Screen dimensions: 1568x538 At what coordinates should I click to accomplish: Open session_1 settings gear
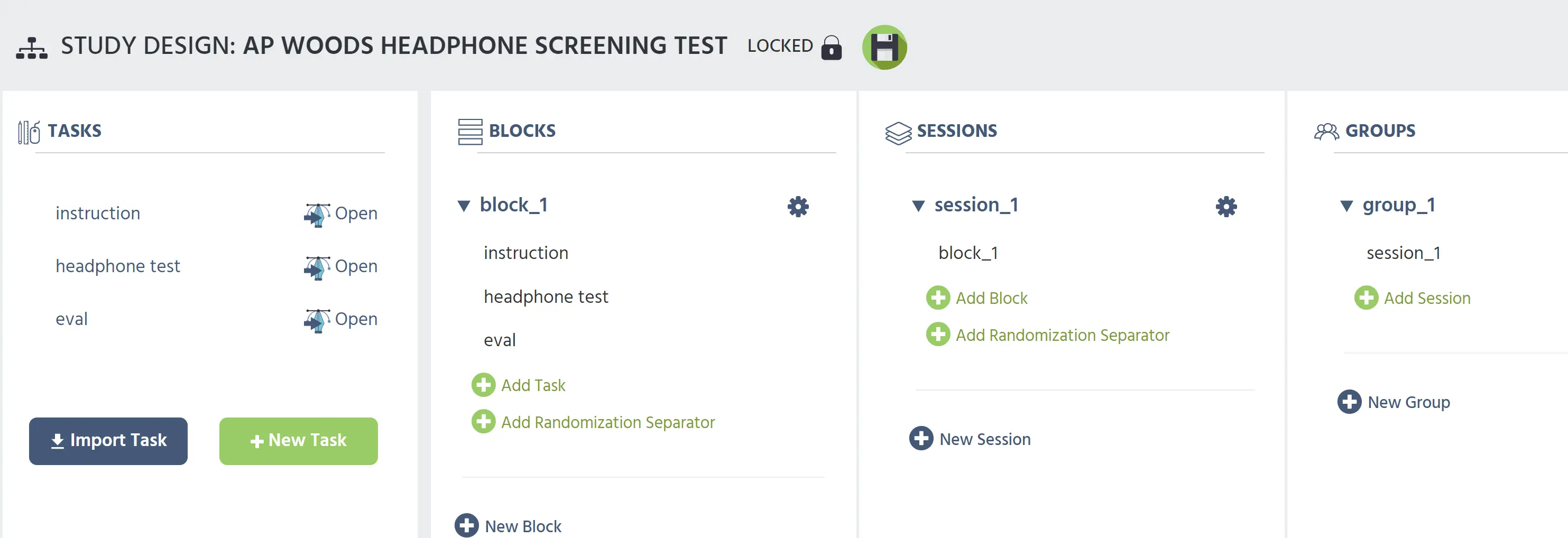[1226, 206]
